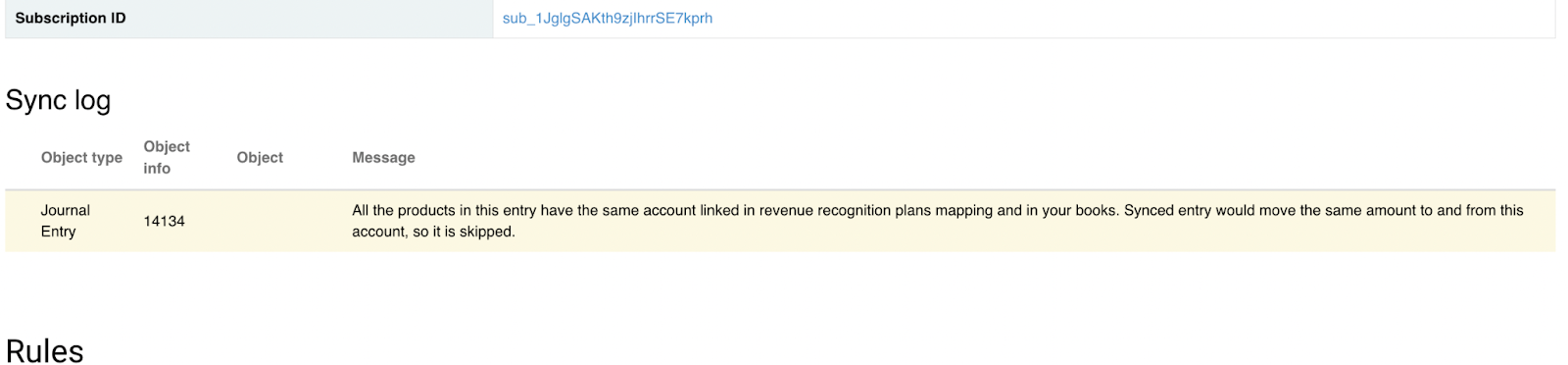Image resolution: width=1568 pixels, height=365 pixels.
Task: Click the word "Entry" below Journal
Action: (x=58, y=232)
